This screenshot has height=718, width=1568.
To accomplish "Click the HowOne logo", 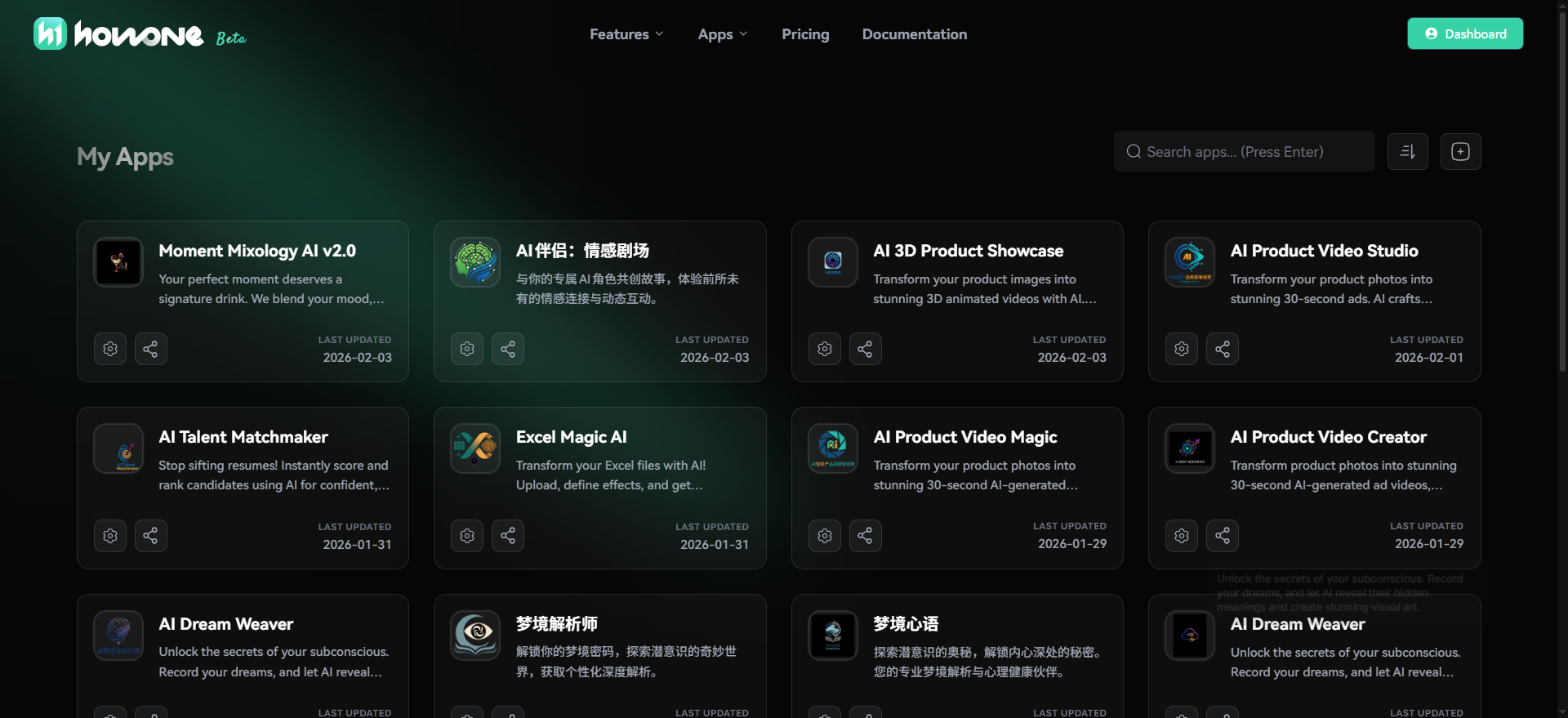I will tap(118, 33).
